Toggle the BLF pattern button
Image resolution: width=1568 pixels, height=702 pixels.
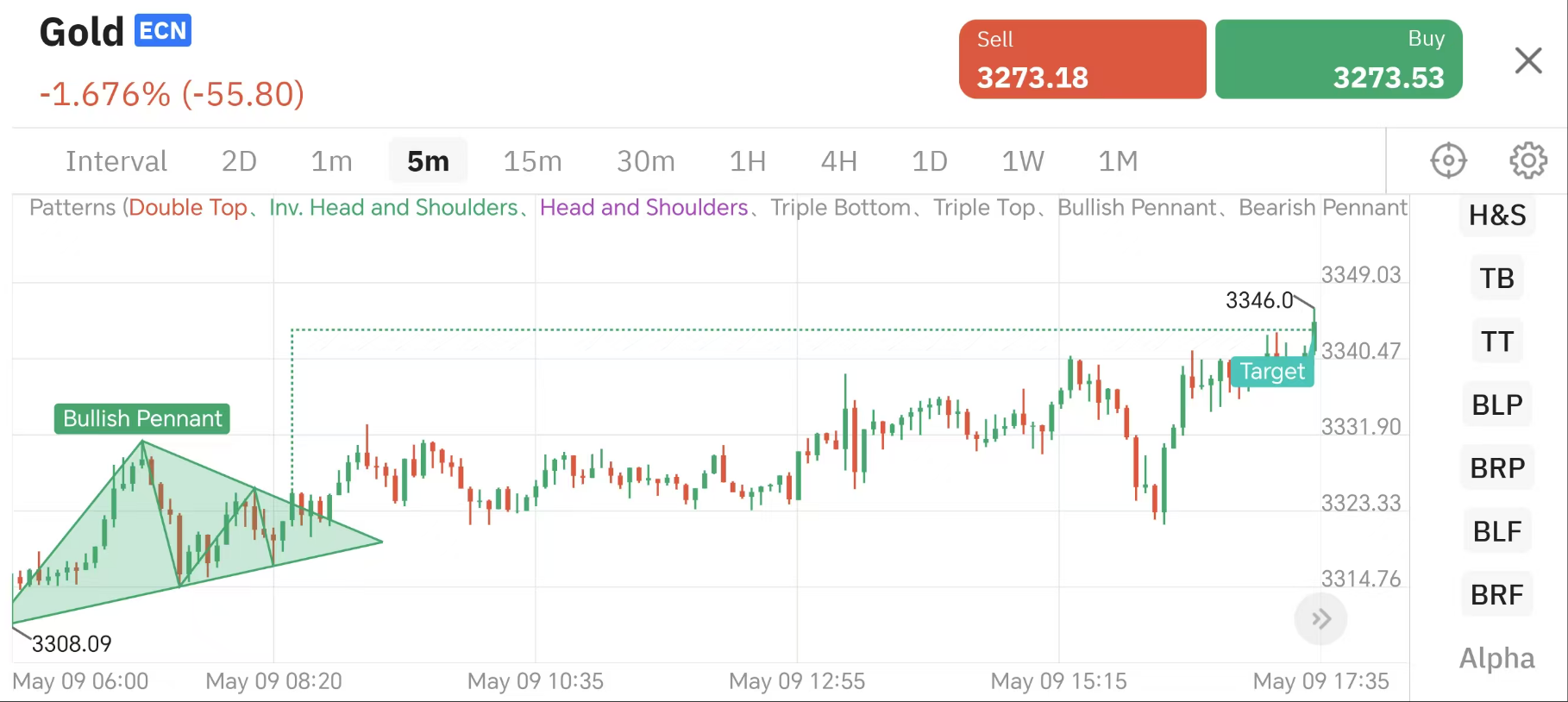[1497, 531]
